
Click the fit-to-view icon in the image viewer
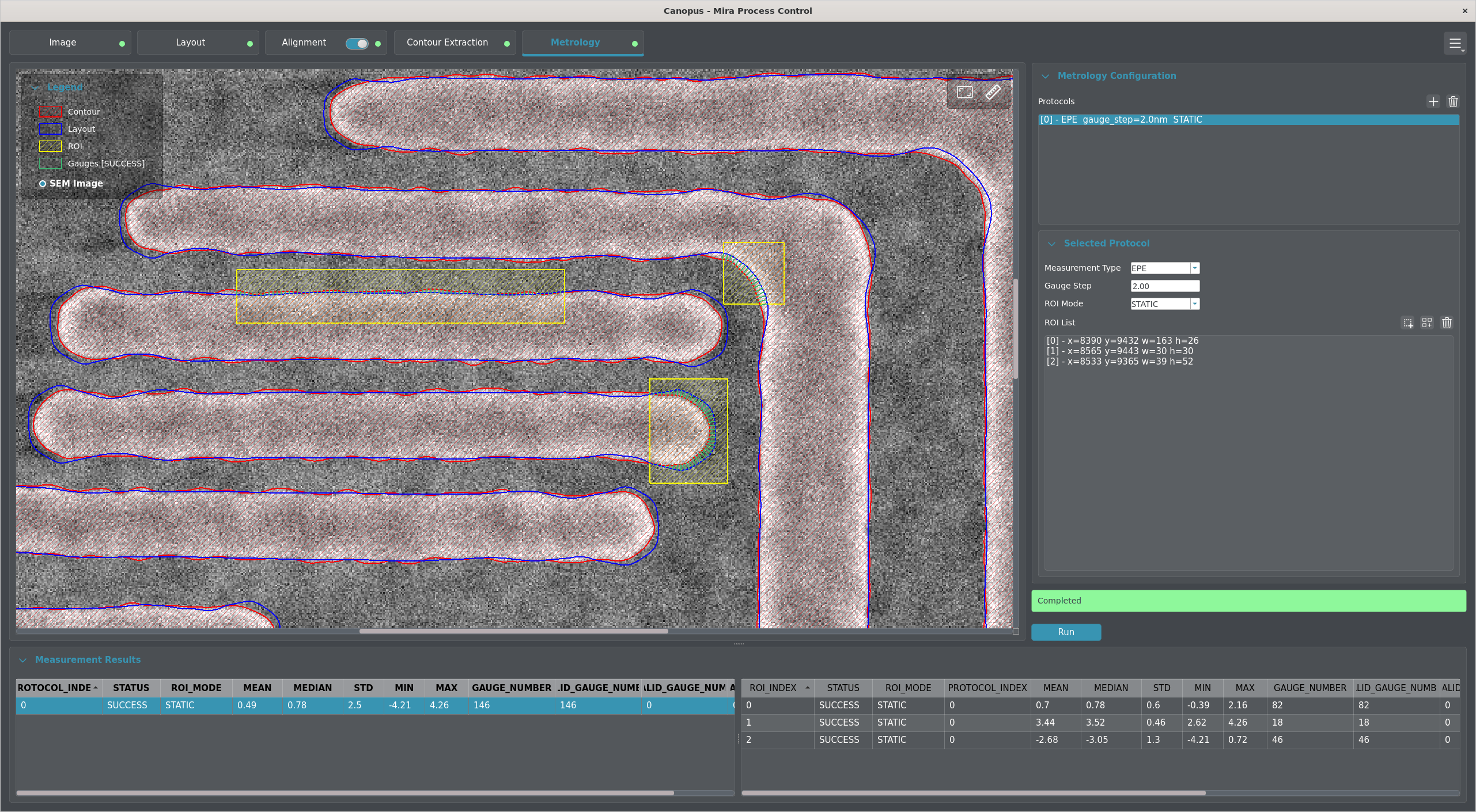click(x=965, y=92)
